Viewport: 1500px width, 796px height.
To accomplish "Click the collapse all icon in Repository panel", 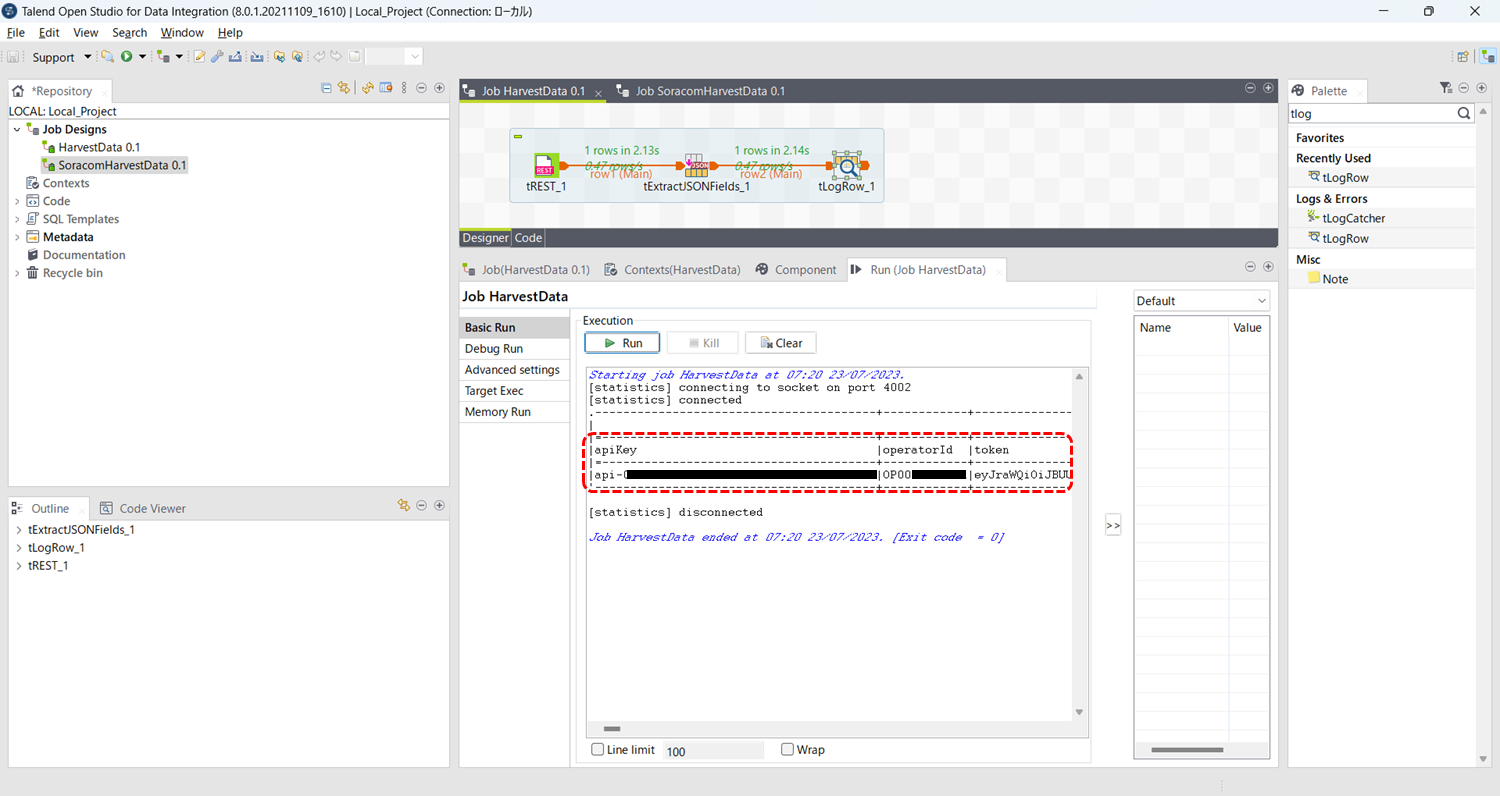I will [326, 88].
